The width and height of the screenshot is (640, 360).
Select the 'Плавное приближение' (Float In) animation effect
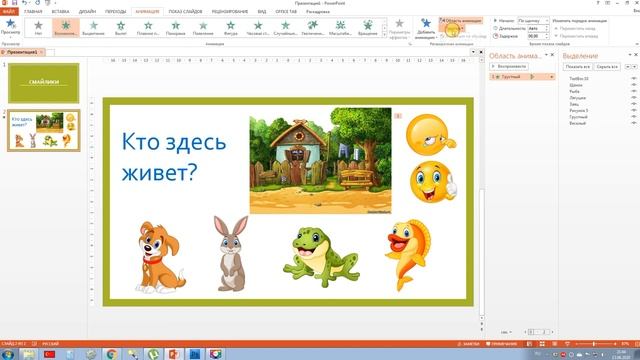pyautogui.click(x=148, y=28)
